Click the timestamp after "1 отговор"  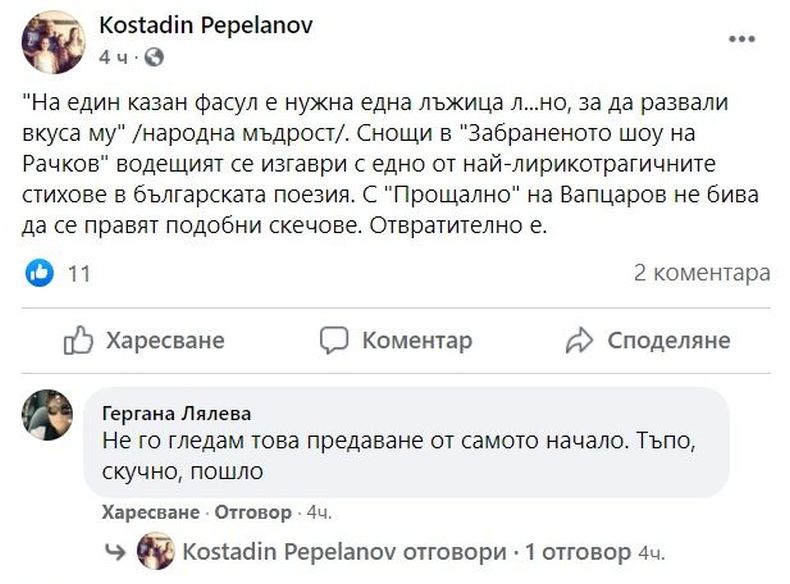pos(651,552)
